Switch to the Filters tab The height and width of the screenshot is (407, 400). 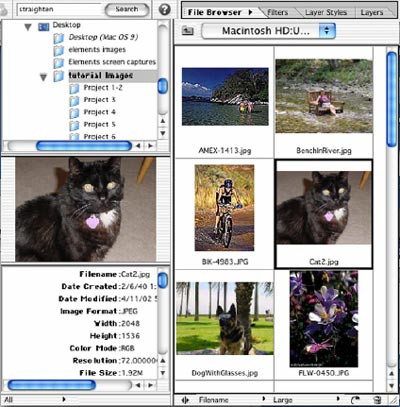click(x=277, y=13)
